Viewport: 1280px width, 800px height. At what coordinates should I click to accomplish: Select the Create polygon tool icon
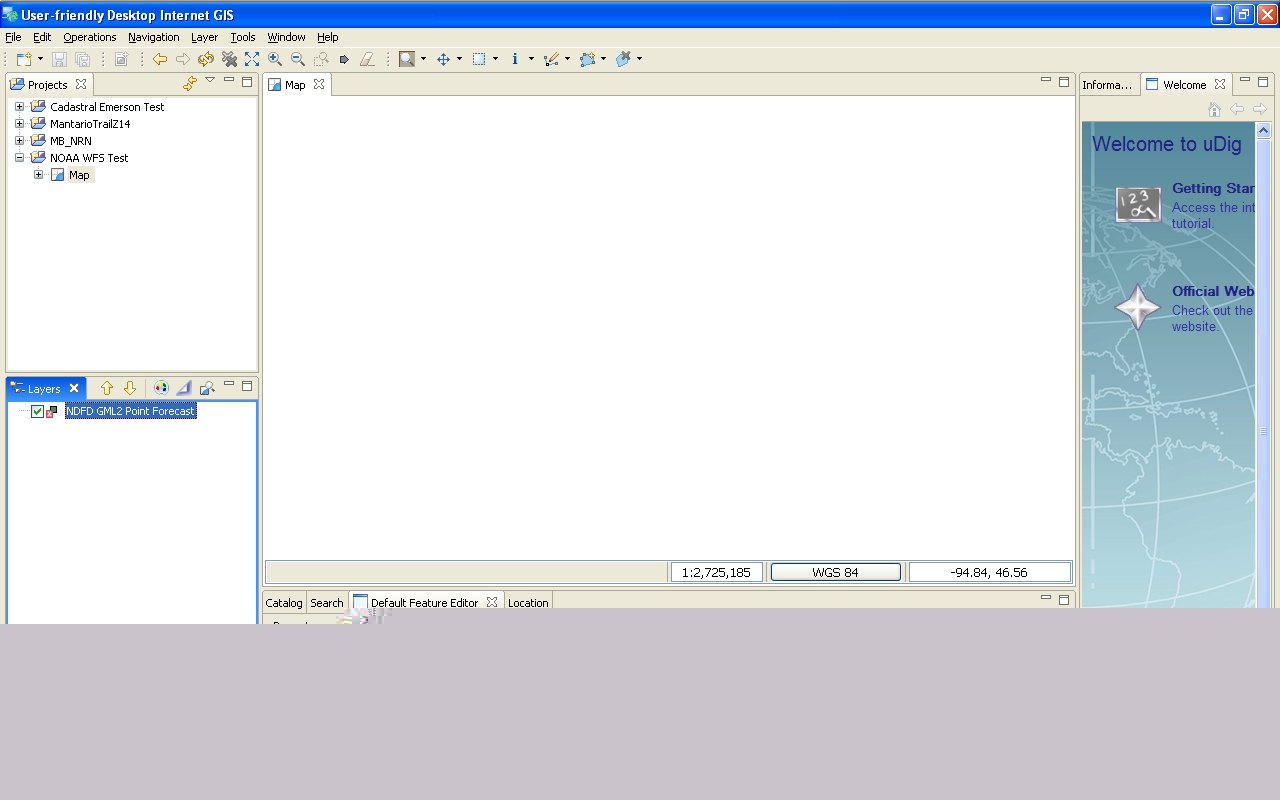tap(587, 59)
